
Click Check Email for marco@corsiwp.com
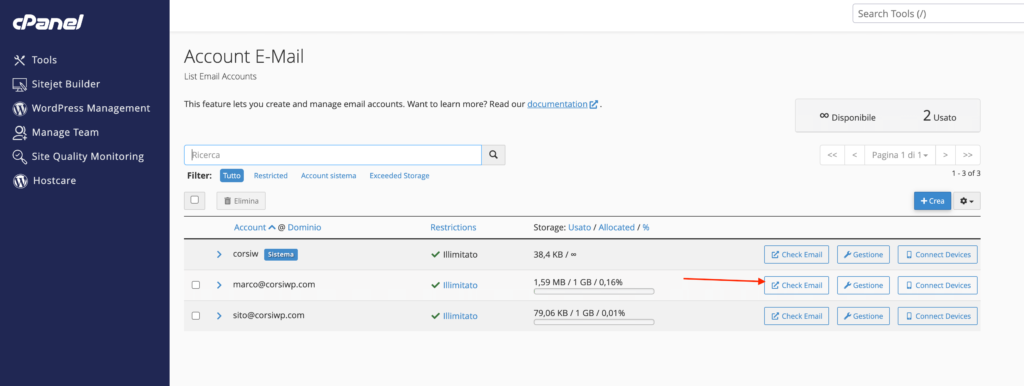[796, 285]
